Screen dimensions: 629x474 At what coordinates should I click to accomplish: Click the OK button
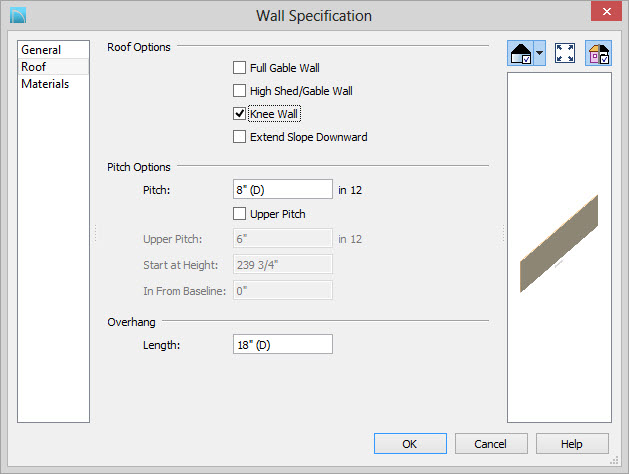pyautogui.click(x=410, y=444)
